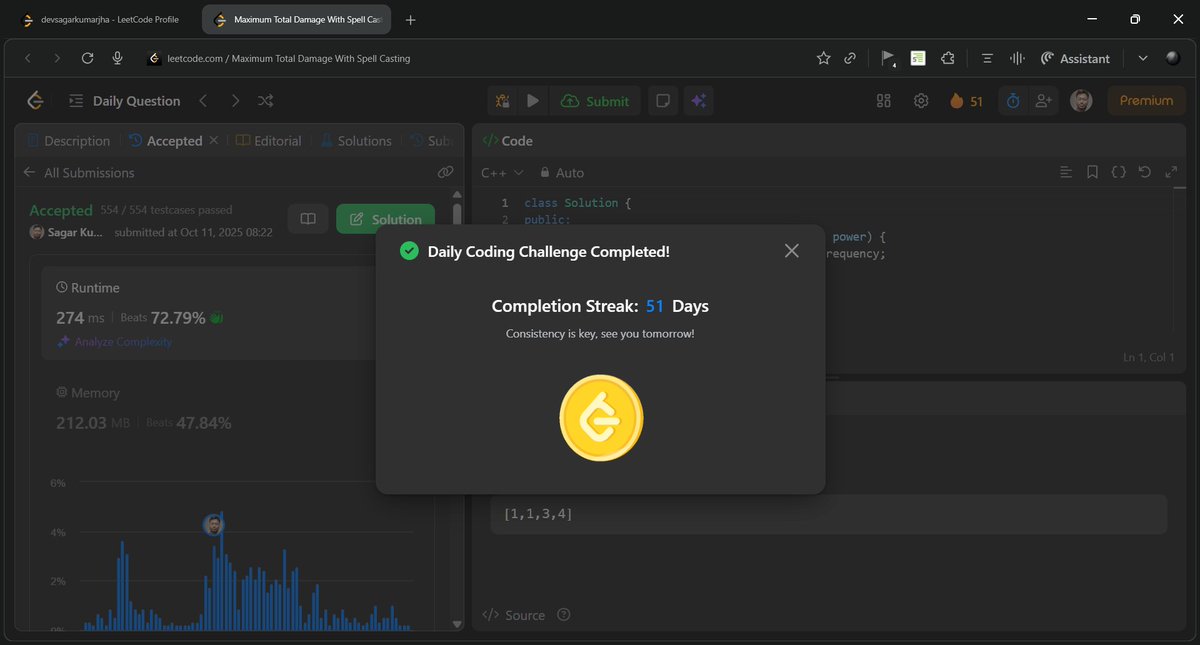Click the format code lines icon

(x=1066, y=173)
